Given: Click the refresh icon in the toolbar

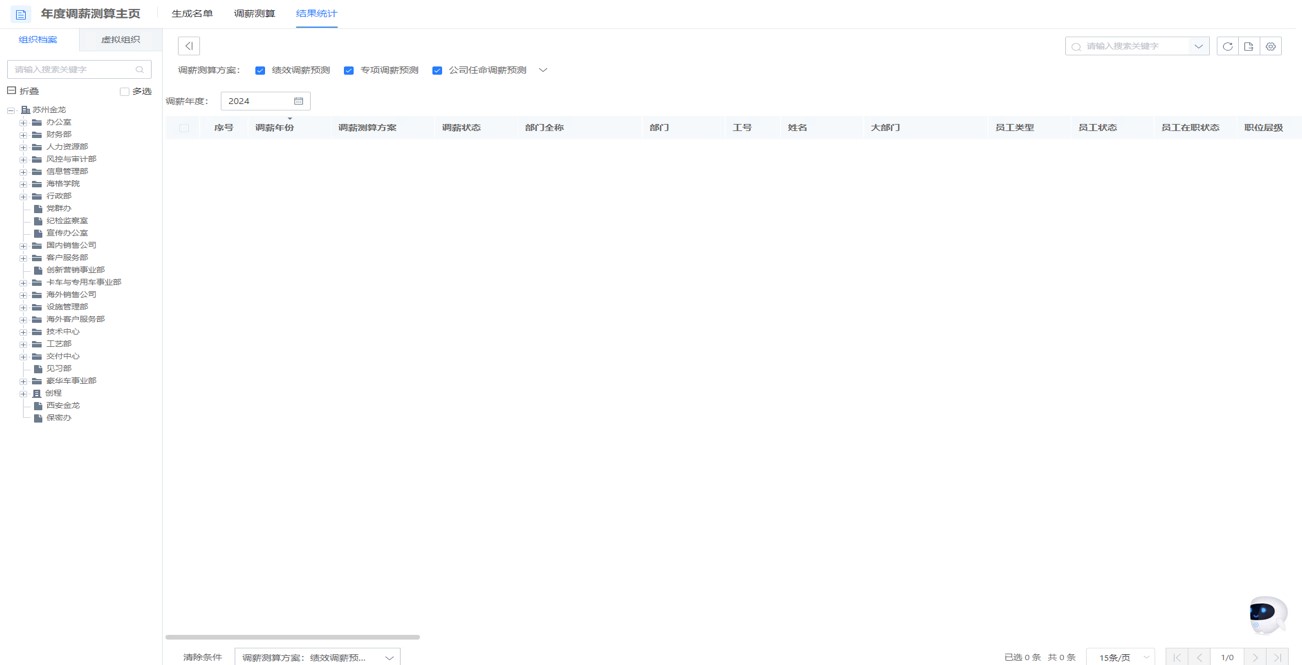Looking at the screenshot, I should pos(1227,46).
